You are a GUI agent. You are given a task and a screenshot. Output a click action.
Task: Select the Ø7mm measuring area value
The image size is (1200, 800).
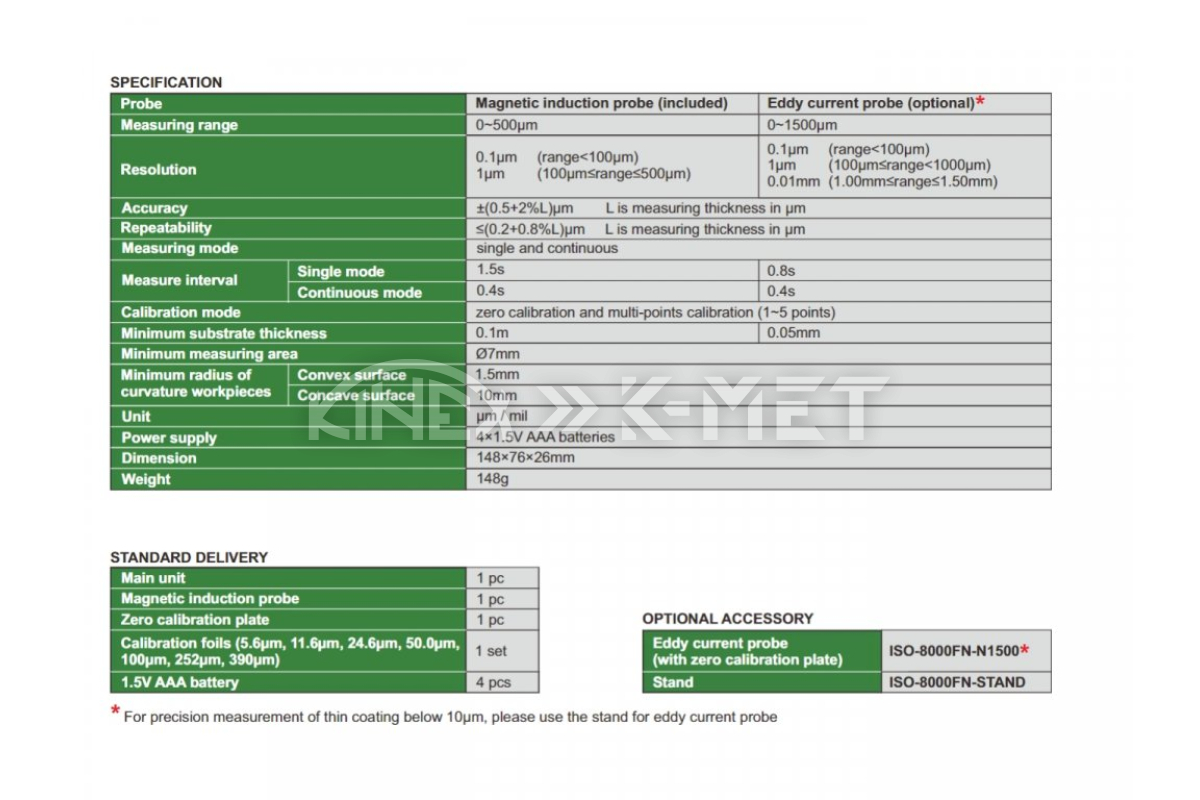(x=498, y=354)
